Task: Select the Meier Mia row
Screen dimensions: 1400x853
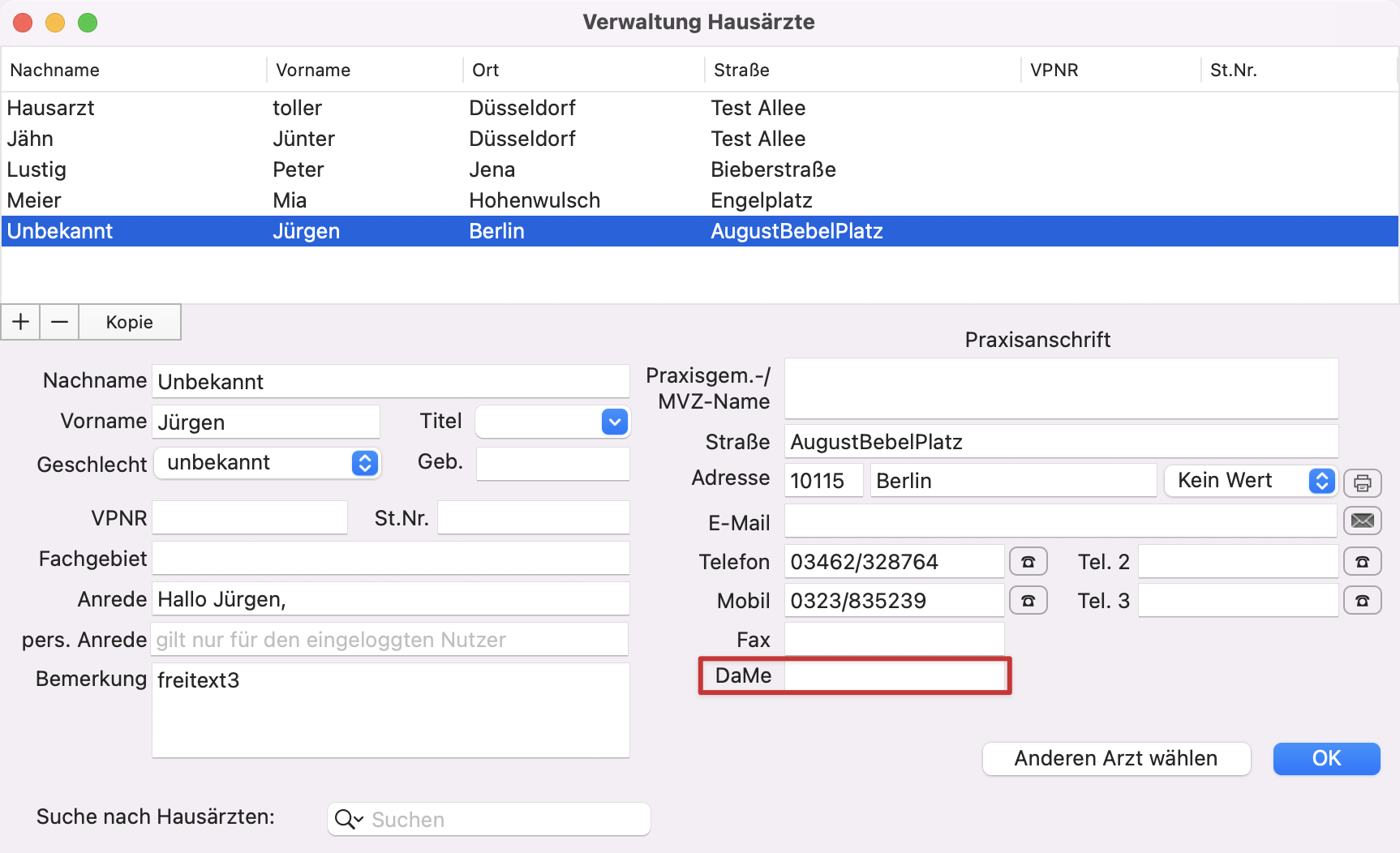Action: tap(699, 200)
